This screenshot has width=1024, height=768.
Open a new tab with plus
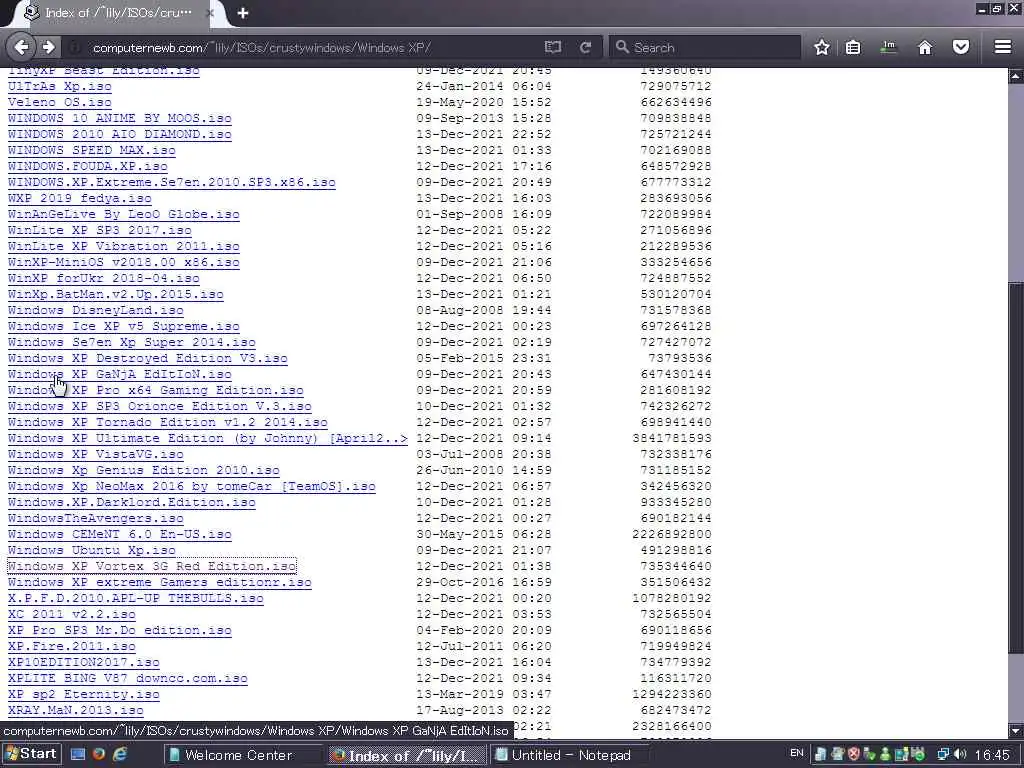pos(243,13)
